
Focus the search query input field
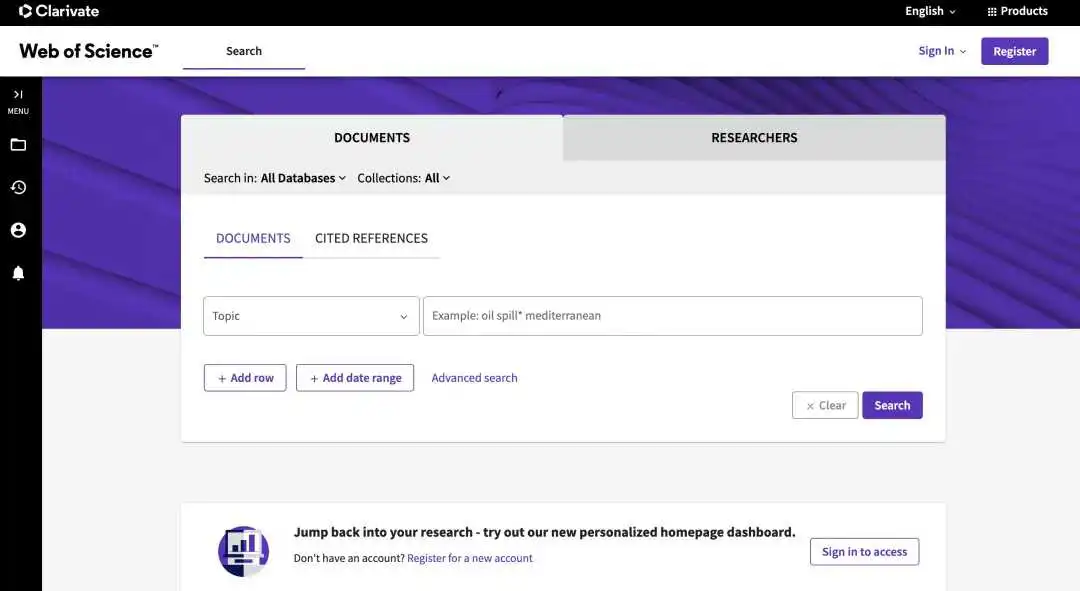672,316
